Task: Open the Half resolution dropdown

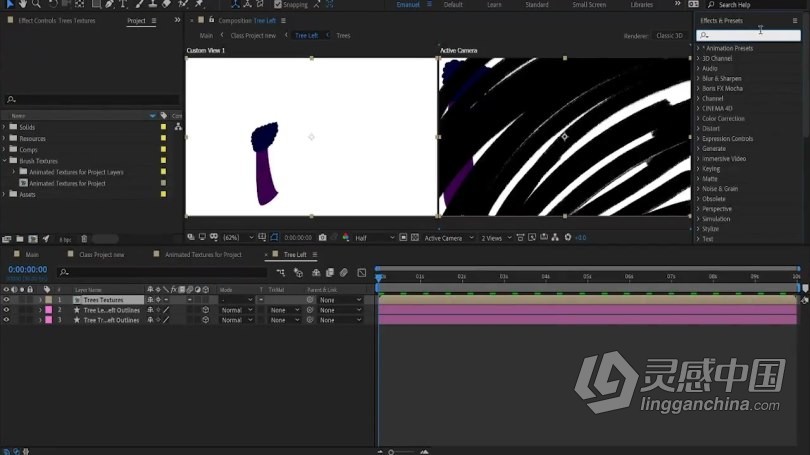Action: 375,238
